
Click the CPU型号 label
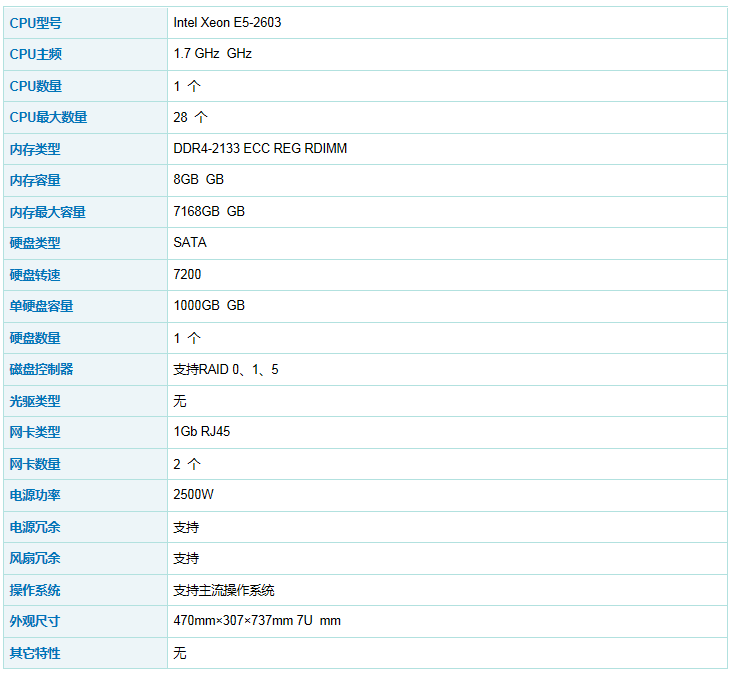pos(36,23)
